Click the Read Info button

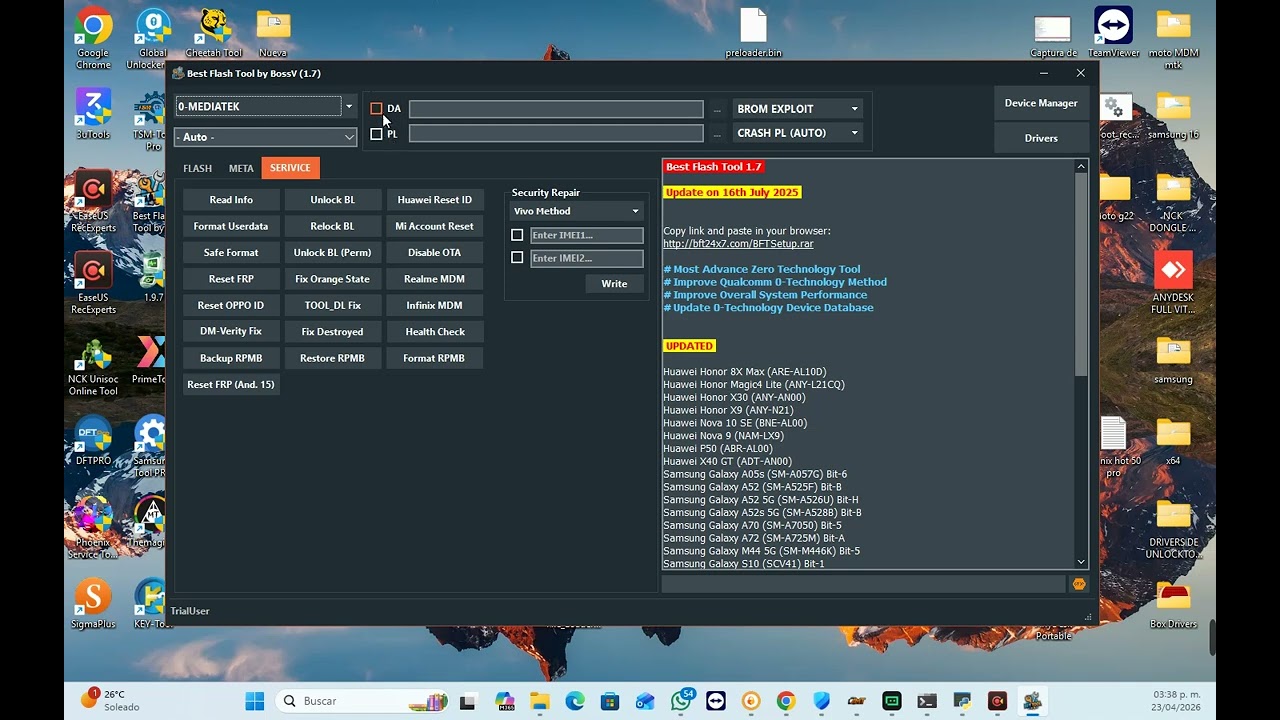pos(231,200)
